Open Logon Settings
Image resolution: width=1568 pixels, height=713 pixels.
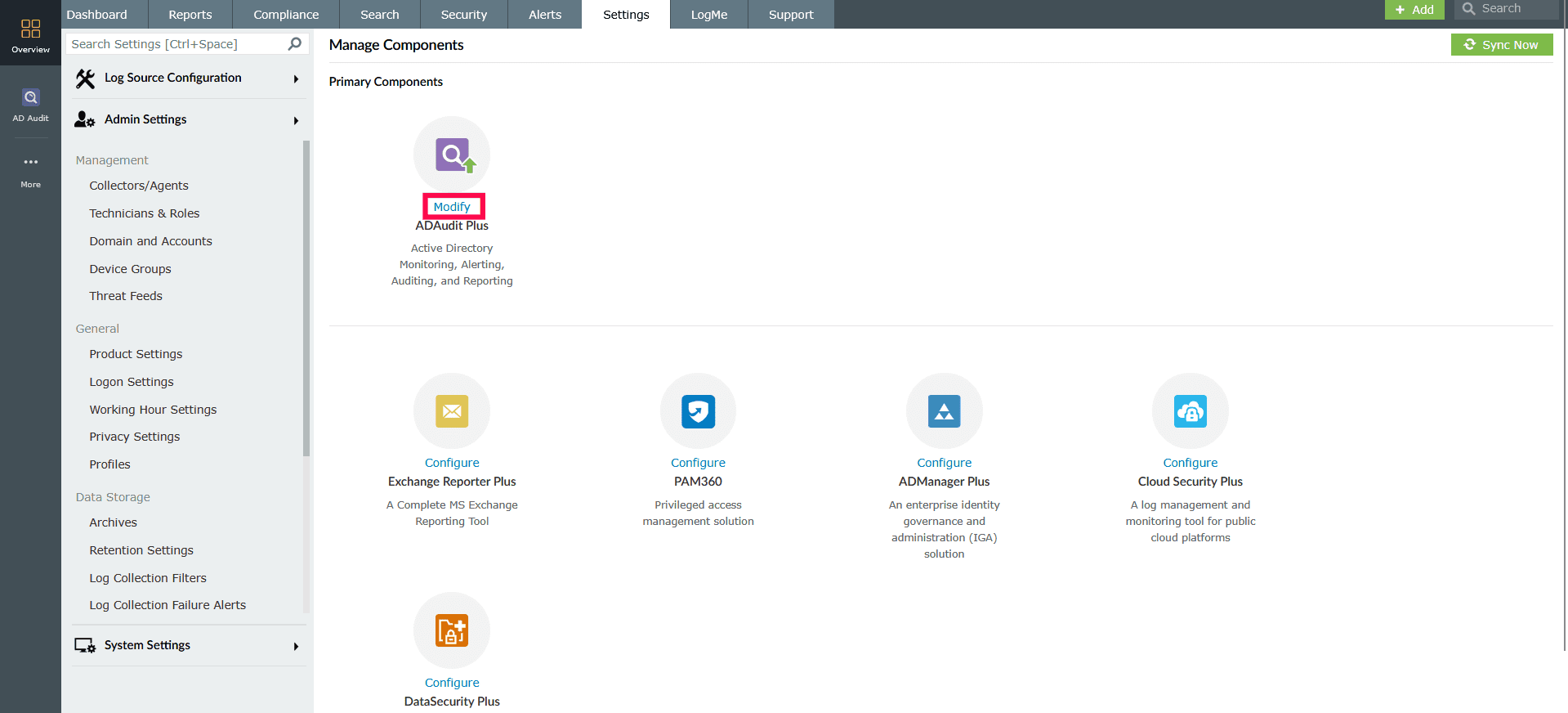coord(132,382)
